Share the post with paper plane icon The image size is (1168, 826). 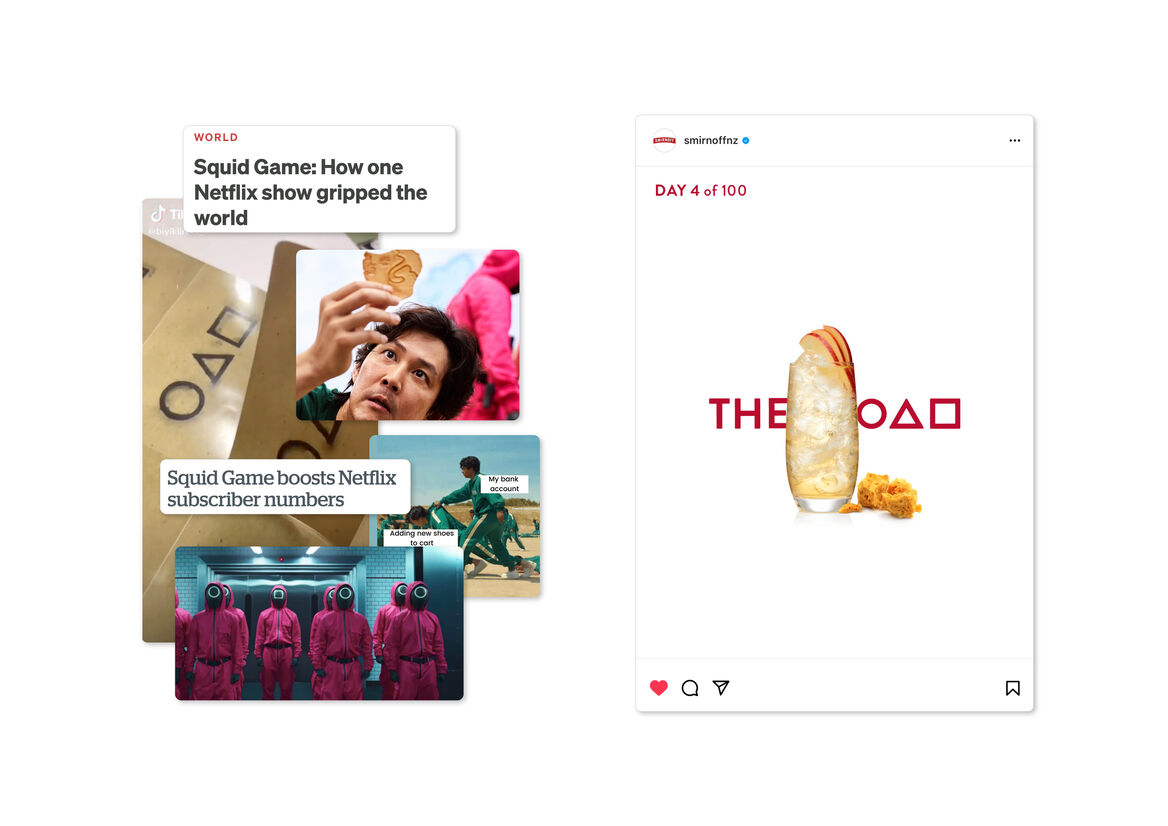coord(720,687)
